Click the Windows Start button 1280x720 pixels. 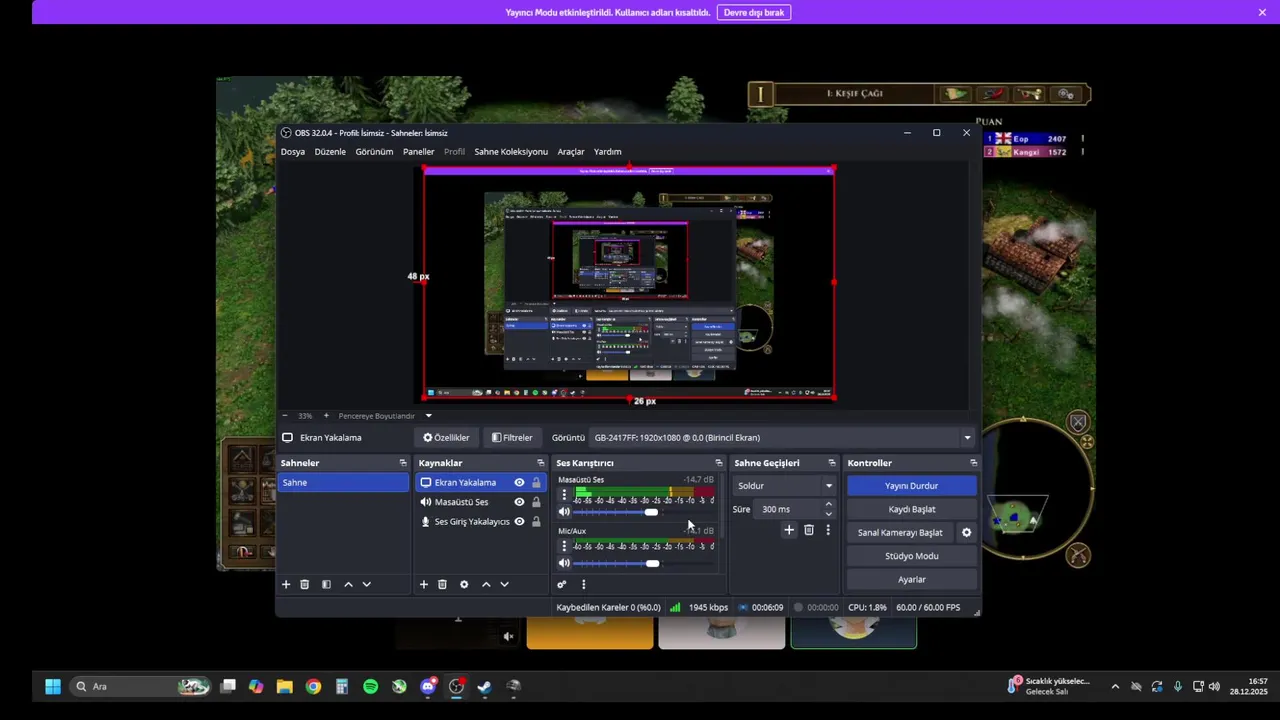click(53, 687)
